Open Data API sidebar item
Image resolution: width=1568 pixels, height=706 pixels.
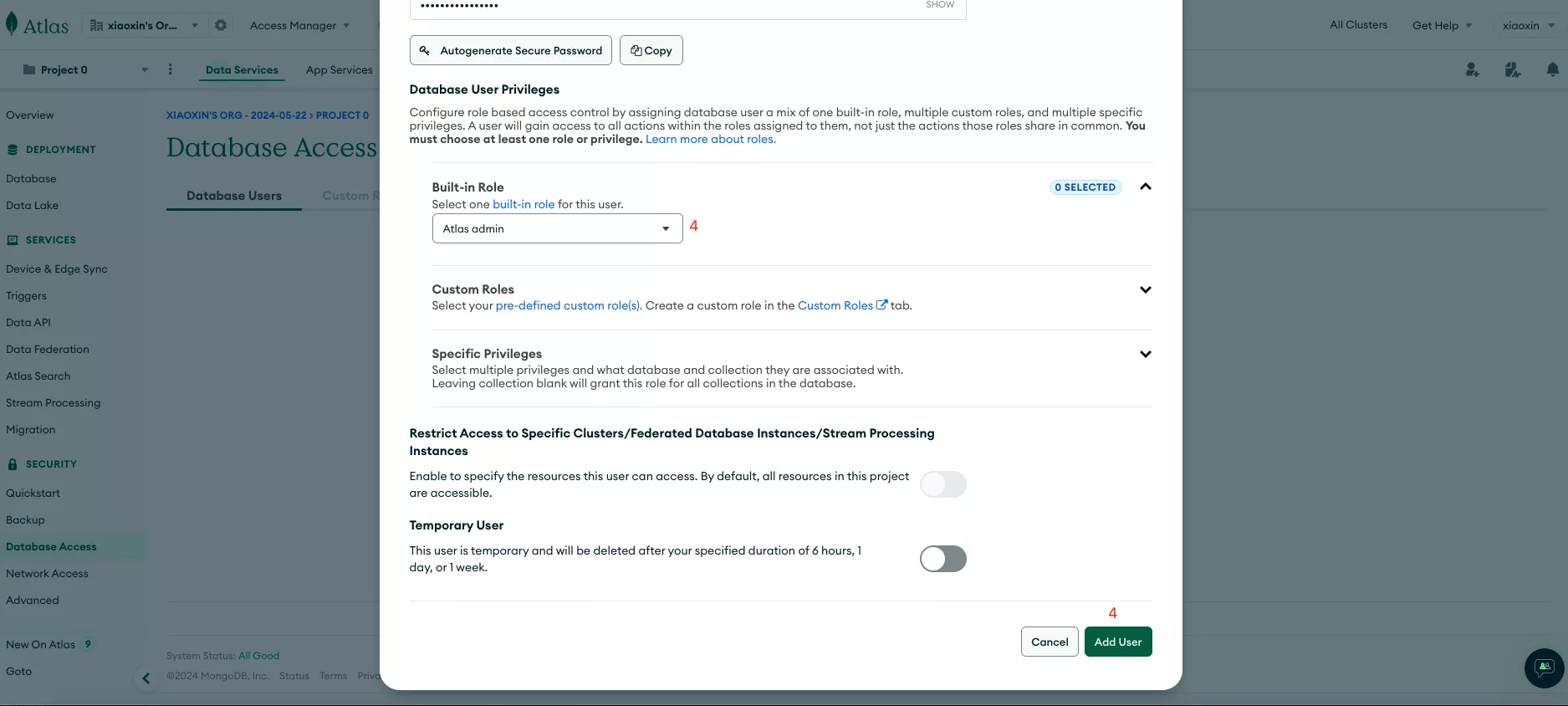tap(28, 322)
